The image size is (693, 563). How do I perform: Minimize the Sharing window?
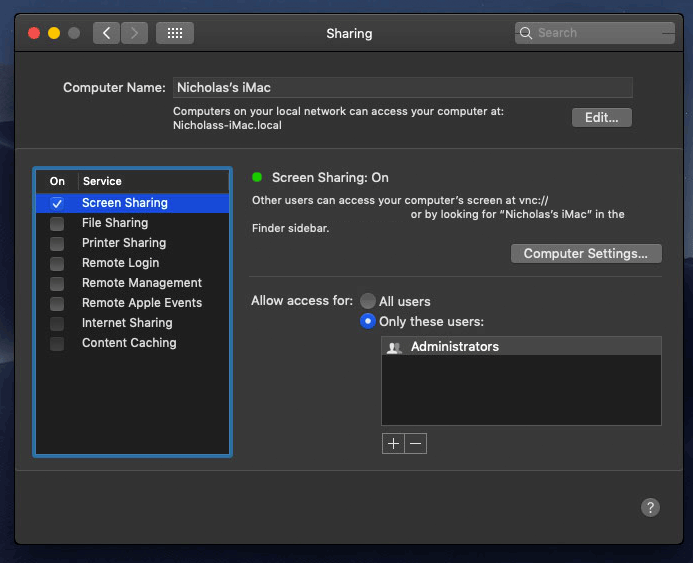(54, 33)
